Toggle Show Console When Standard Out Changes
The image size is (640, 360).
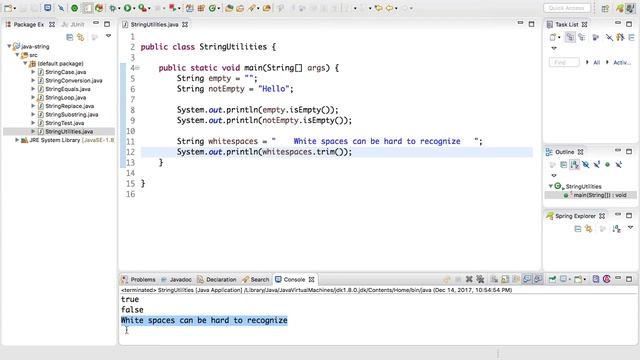point(527,279)
